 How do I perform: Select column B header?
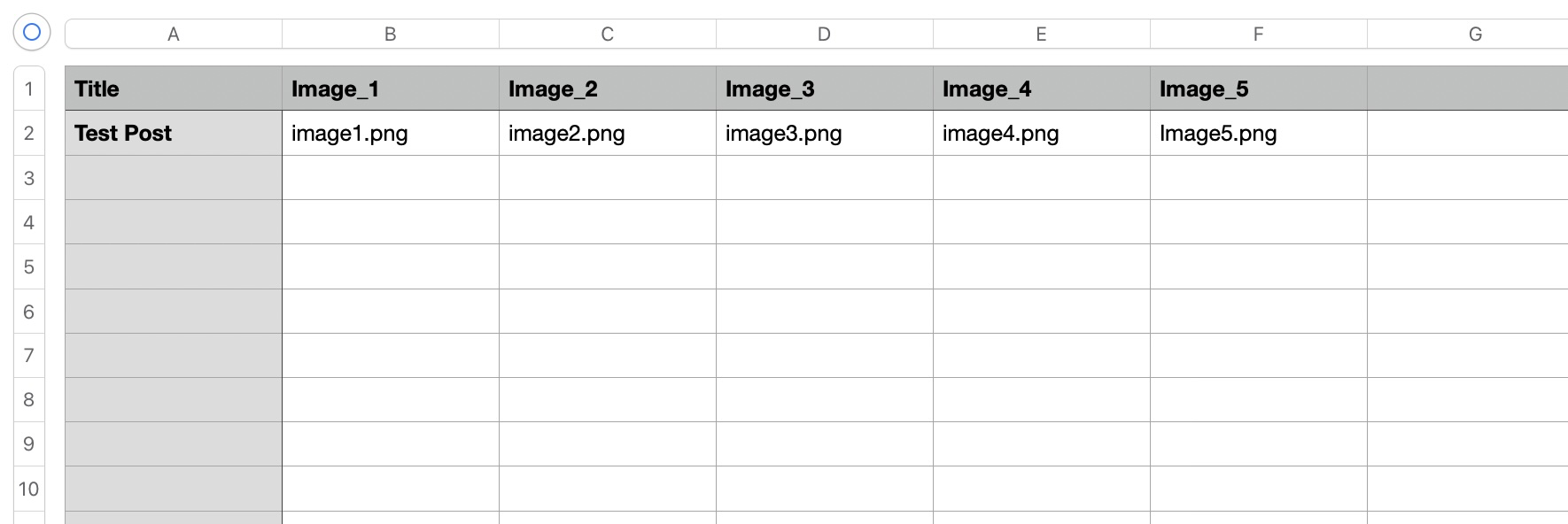[x=390, y=34]
